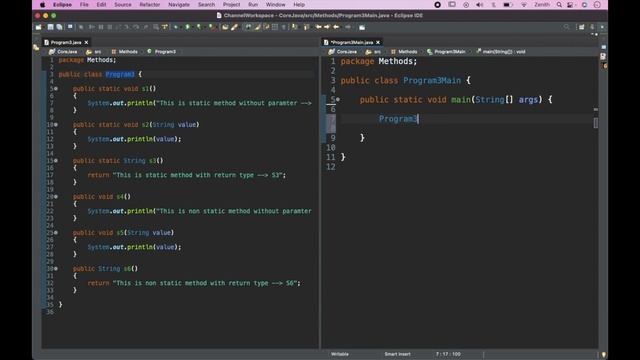This screenshot has width=640, height=360.
Task: Click the overview ruler marker in right editor
Action: coord(596,109)
